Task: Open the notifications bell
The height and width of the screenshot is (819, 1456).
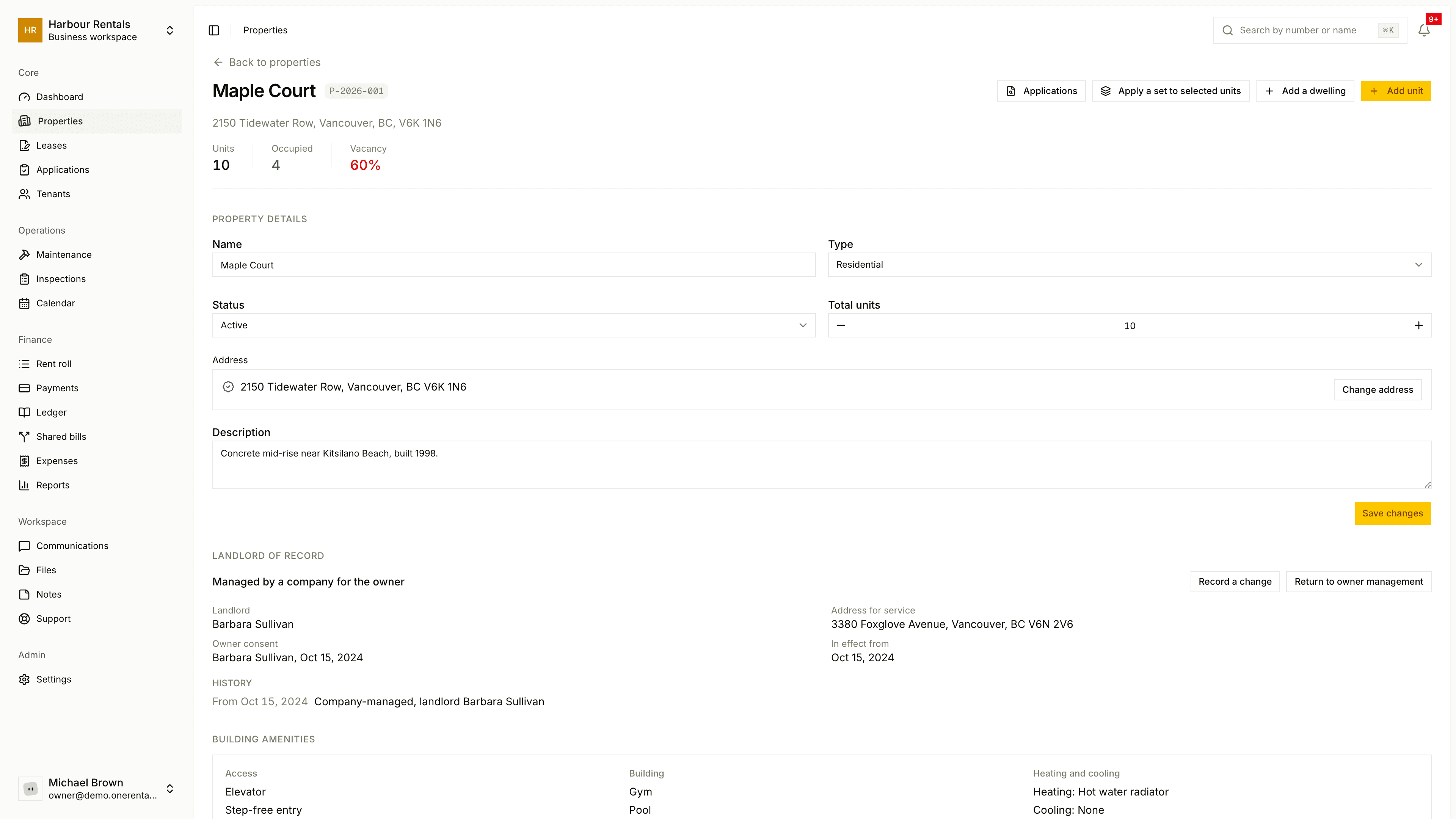Action: [x=1424, y=30]
